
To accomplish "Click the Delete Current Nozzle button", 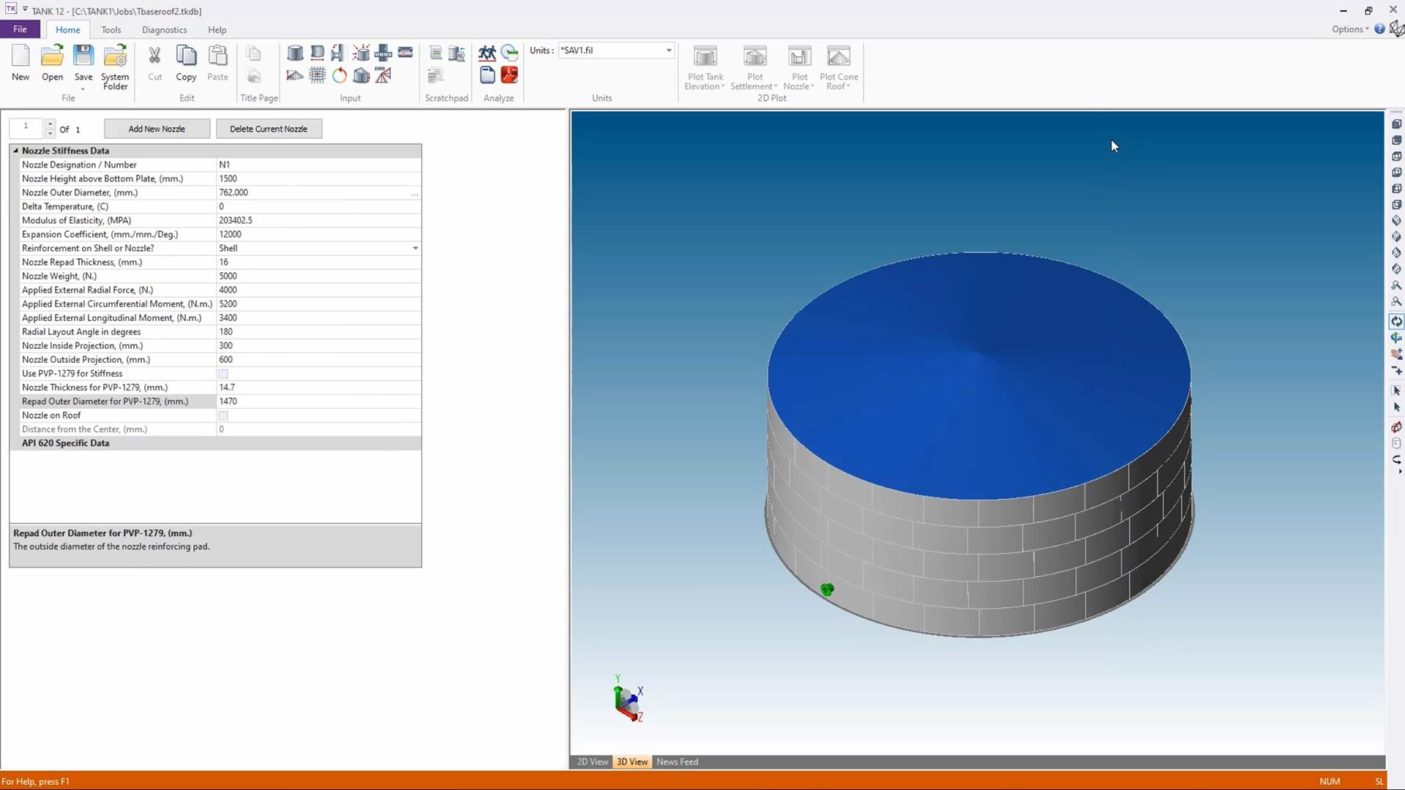I will pyautogui.click(x=268, y=129).
